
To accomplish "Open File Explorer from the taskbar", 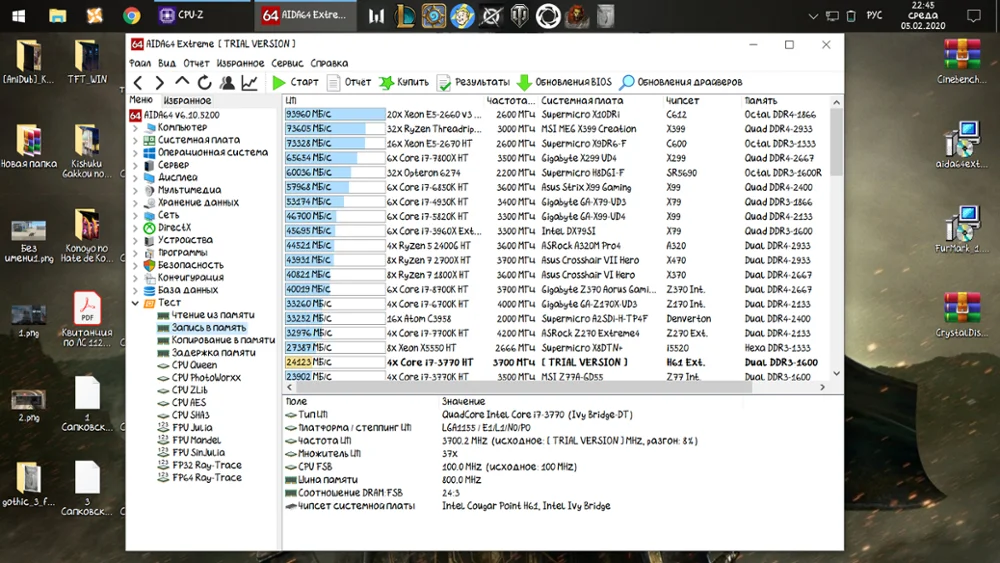I will (x=57, y=15).
